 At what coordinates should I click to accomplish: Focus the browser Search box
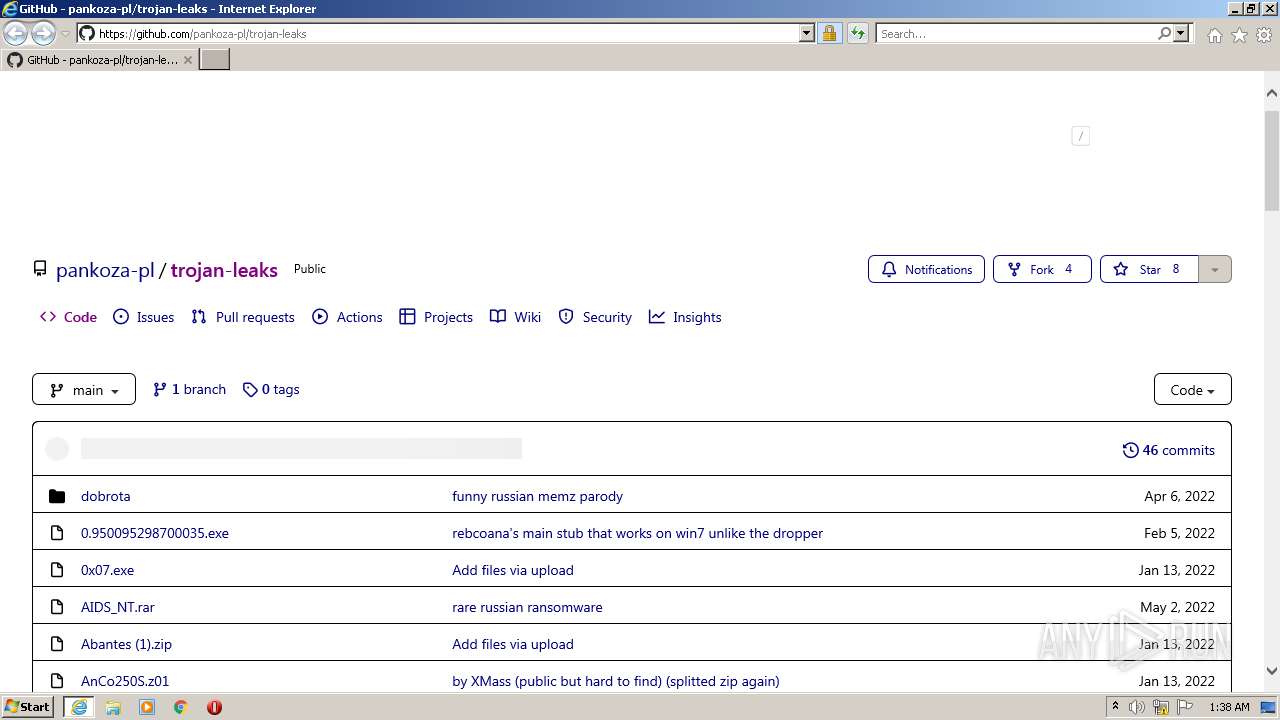tap(1015, 33)
